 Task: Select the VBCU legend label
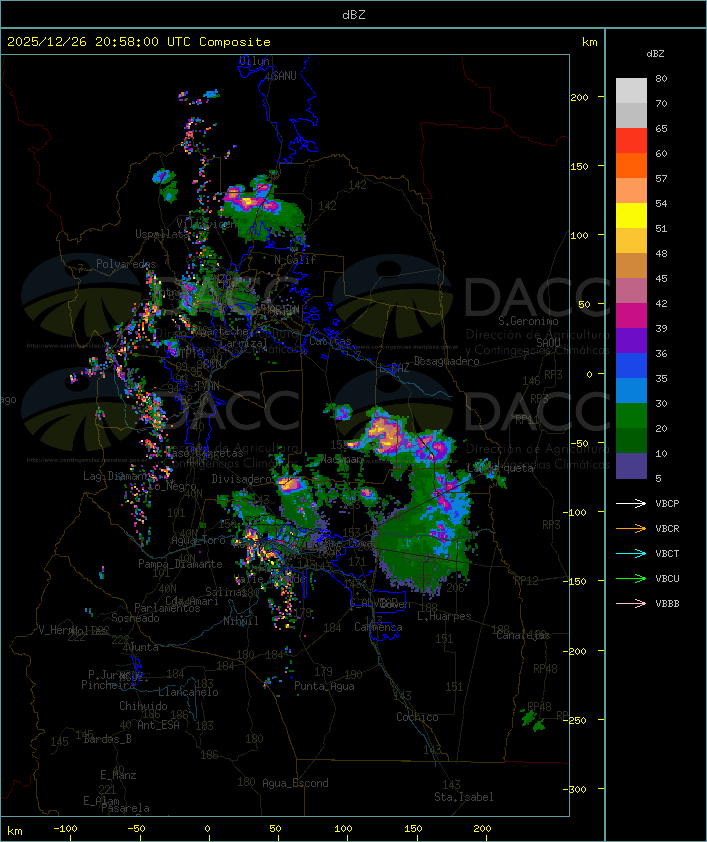coord(667,578)
